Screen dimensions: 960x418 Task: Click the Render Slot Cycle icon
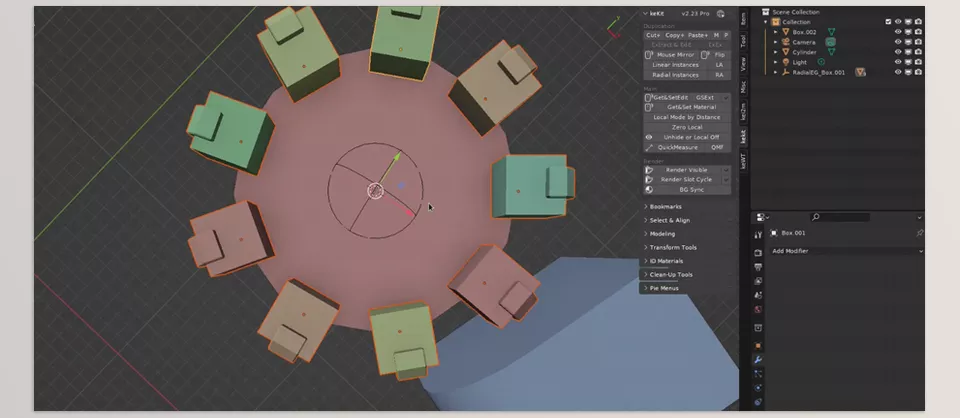[649, 180]
